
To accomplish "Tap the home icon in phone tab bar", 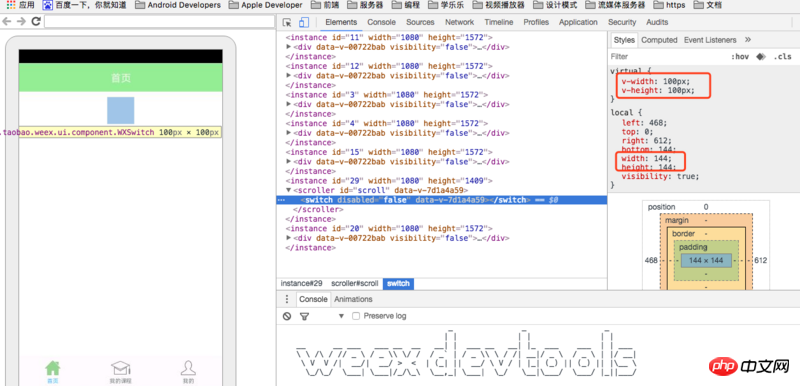I will pyautogui.click(x=53, y=368).
